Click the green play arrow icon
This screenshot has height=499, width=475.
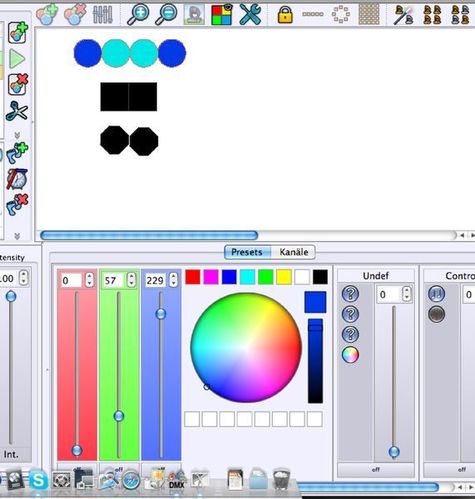(x=17, y=59)
